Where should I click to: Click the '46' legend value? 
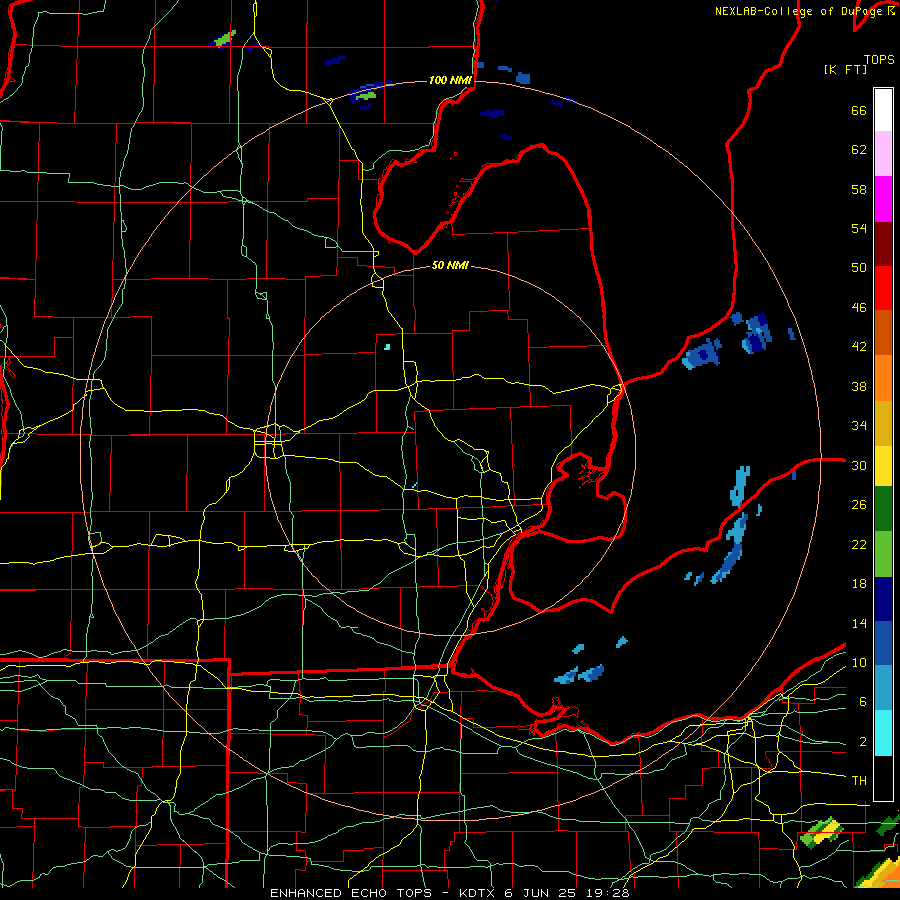point(859,308)
